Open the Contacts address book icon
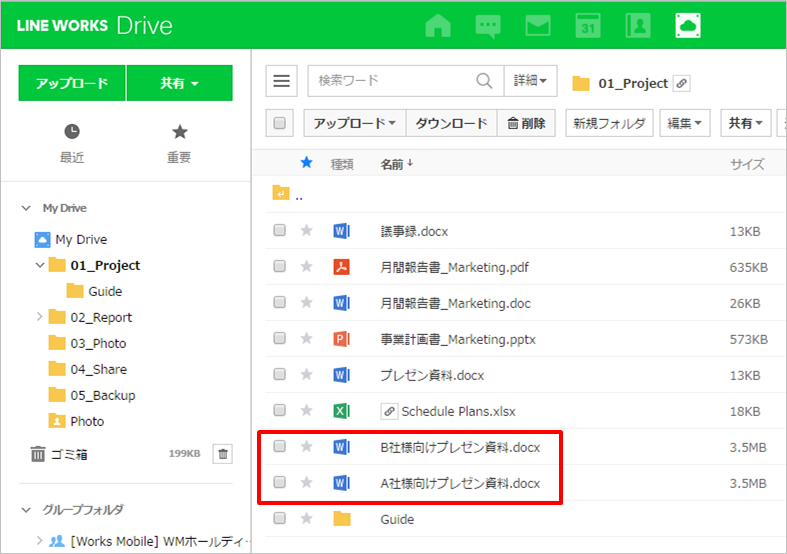 click(638, 25)
